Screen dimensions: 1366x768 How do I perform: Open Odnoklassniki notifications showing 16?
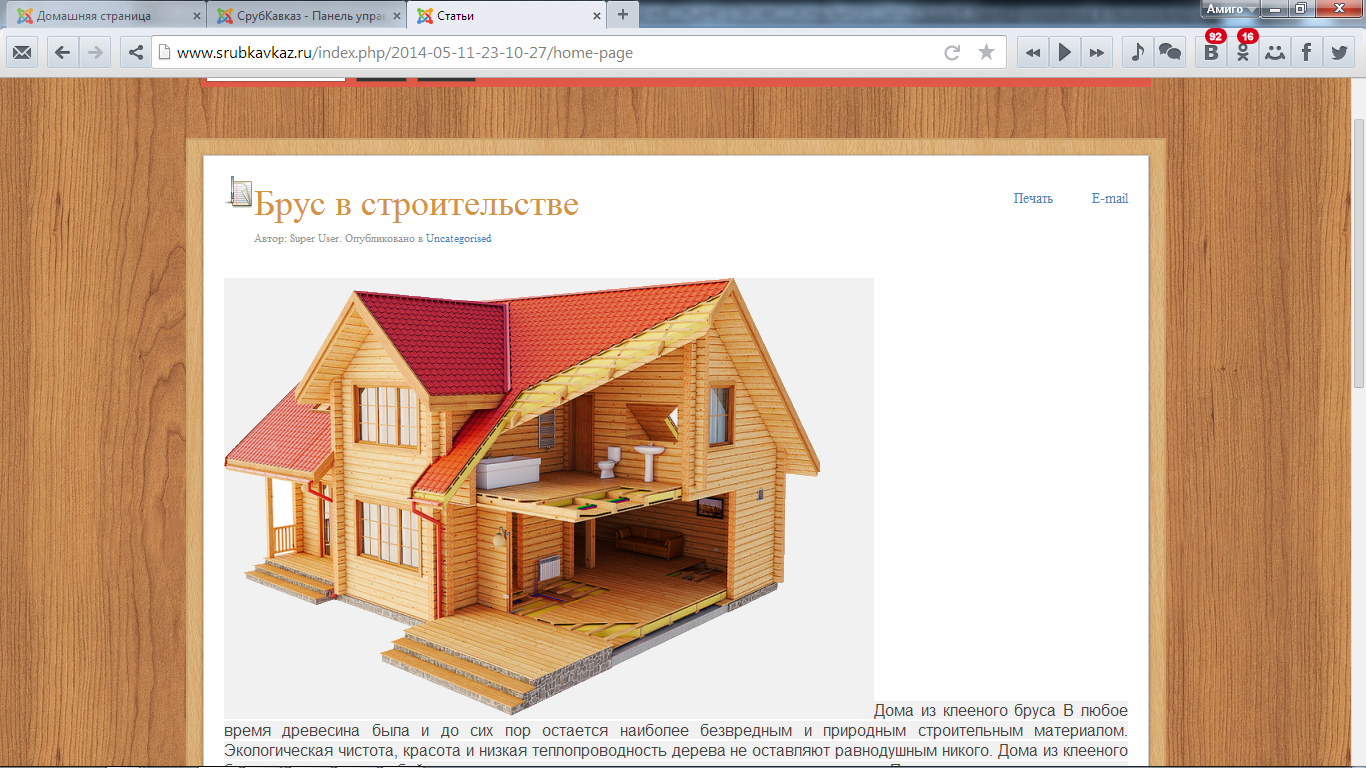point(1243,52)
